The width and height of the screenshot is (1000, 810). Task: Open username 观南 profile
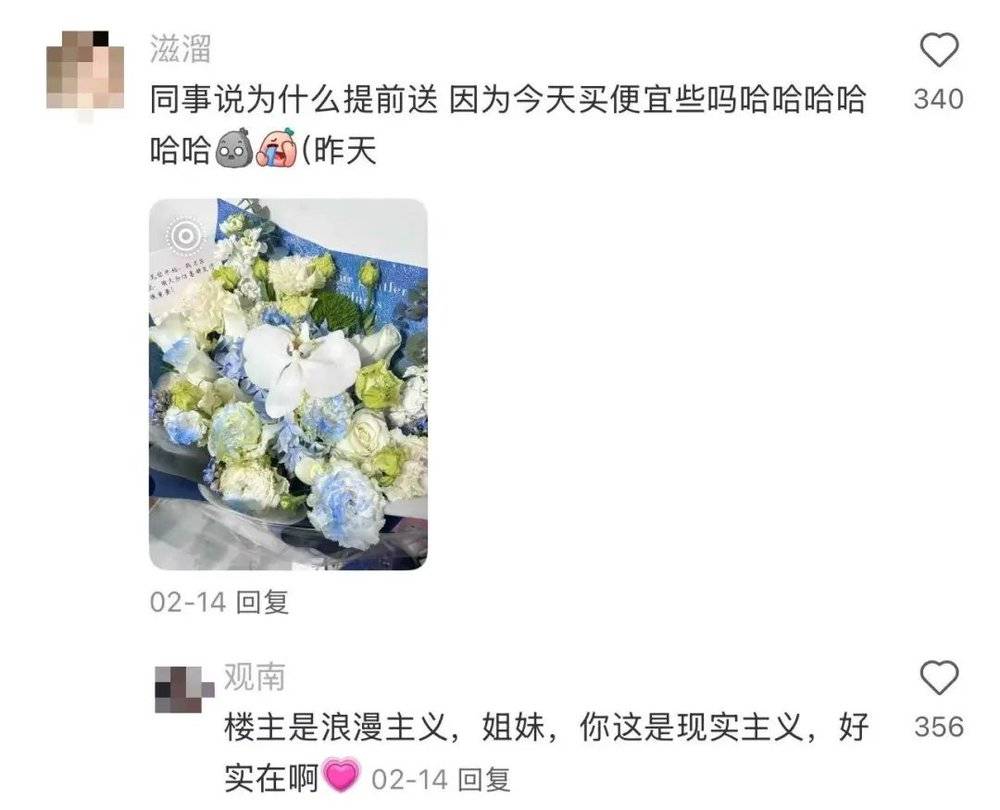tap(254, 676)
